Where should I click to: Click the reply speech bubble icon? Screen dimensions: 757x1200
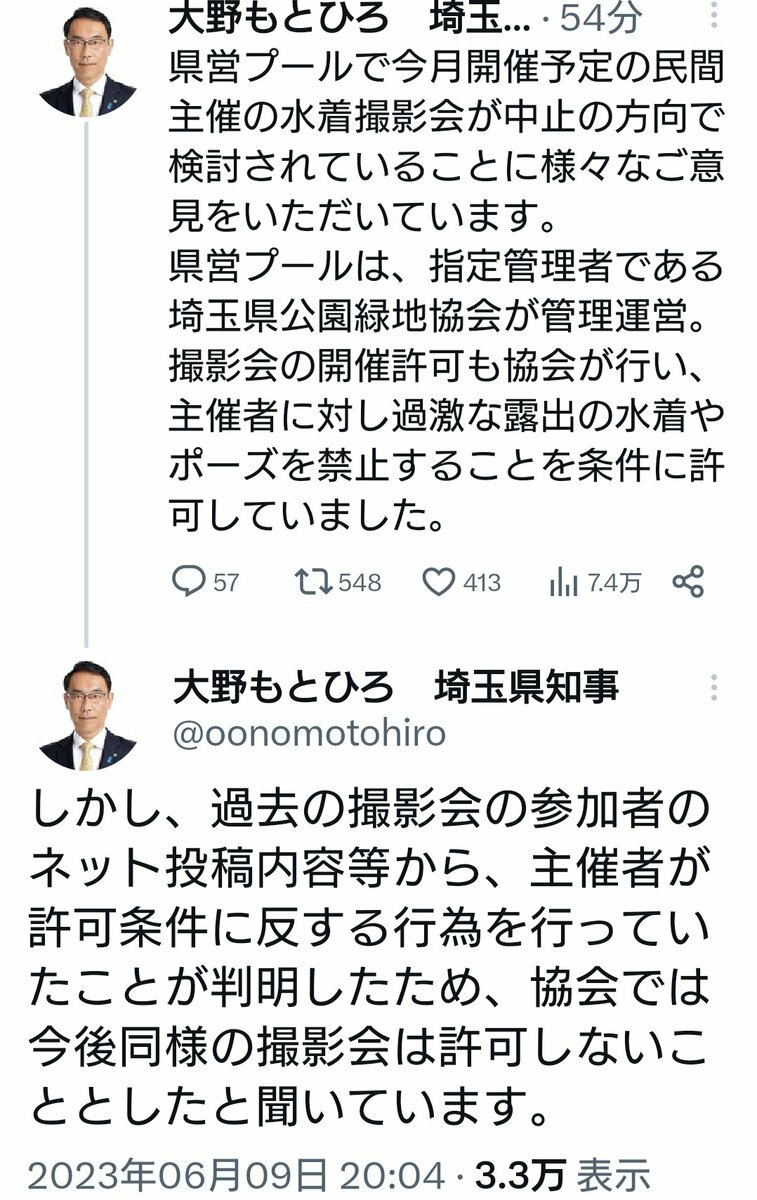(x=188, y=582)
